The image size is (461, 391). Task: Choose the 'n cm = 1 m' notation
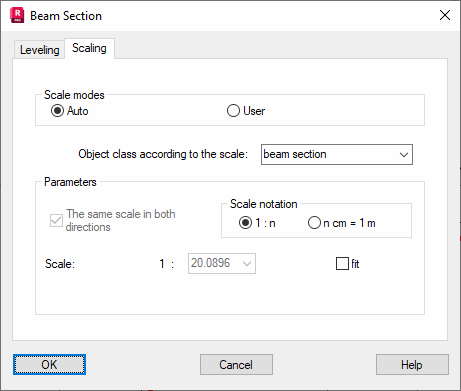[314, 223]
